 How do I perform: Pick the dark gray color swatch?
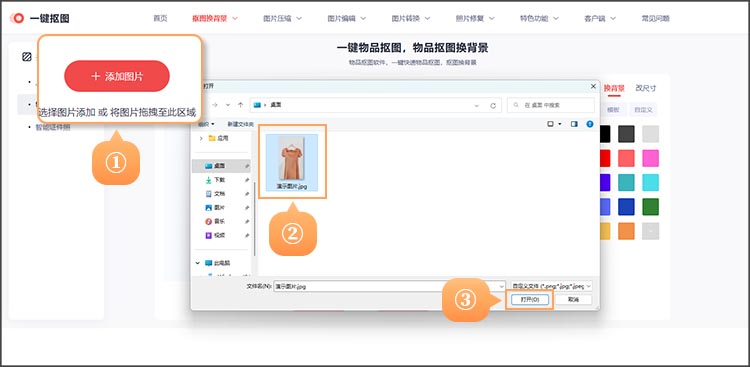(x=626, y=134)
